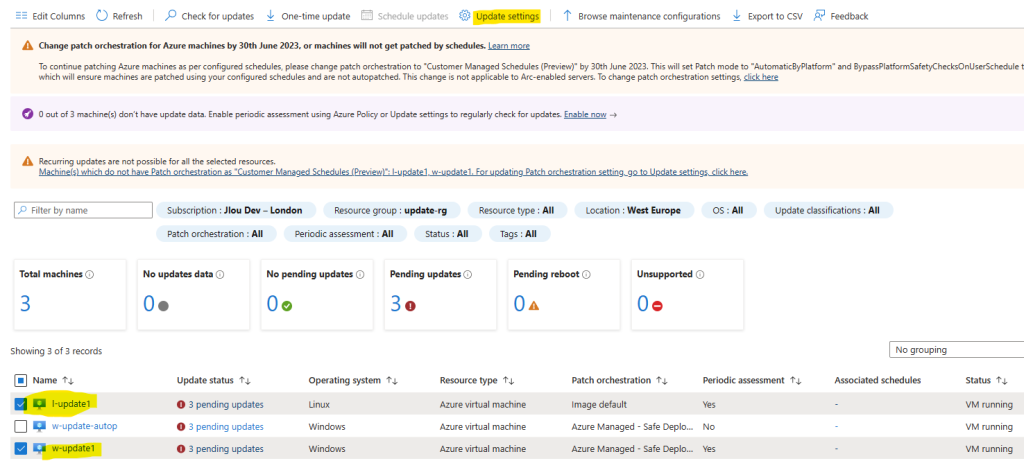Uncheck the l-update1 row checkbox
This screenshot has width=1024, height=461.
coord(20,404)
